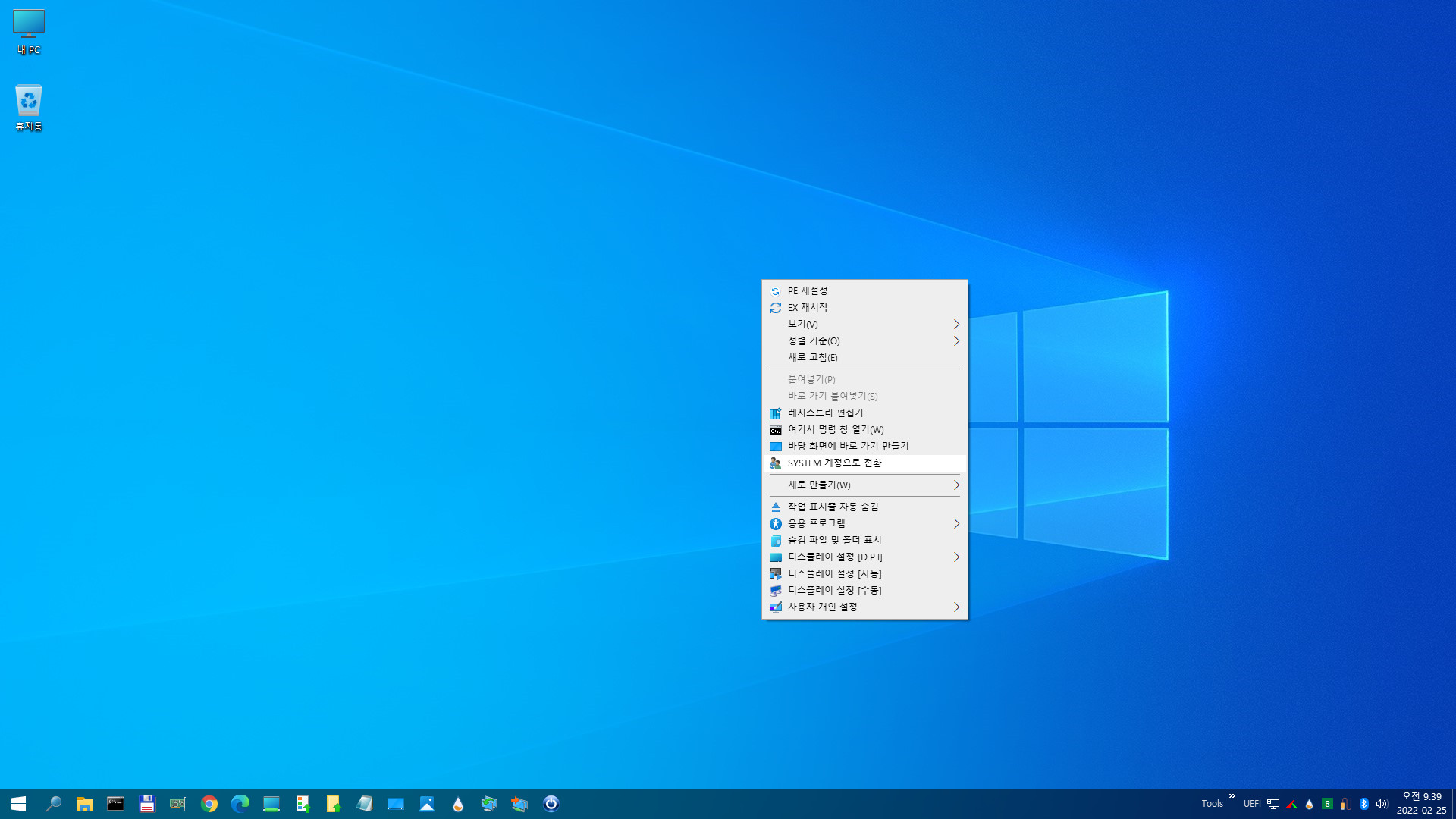Expand the 보기(V) submenu
1456x819 pixels.
(864, 325)
